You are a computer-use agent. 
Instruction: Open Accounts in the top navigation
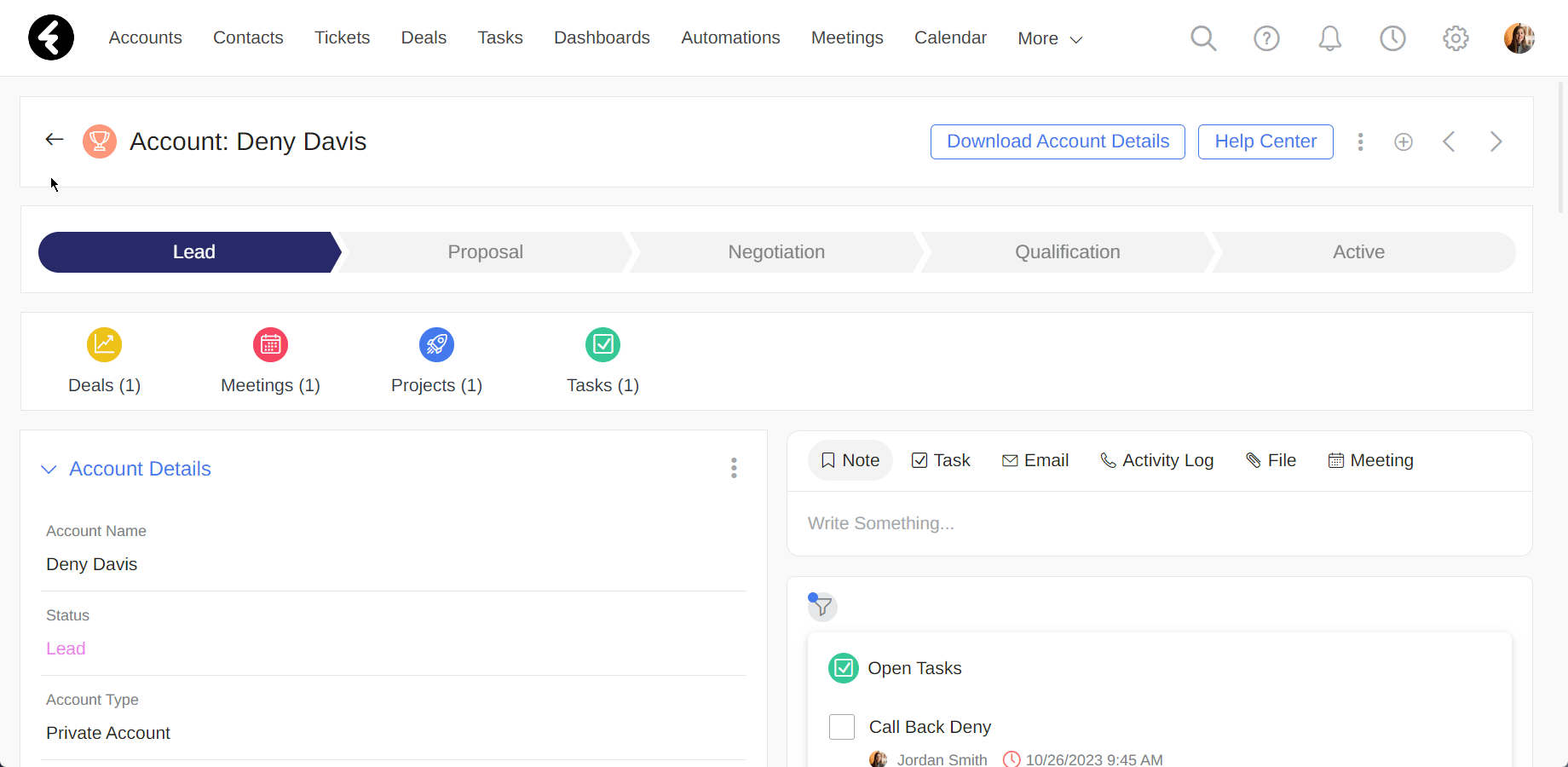(x=146, y=37)
